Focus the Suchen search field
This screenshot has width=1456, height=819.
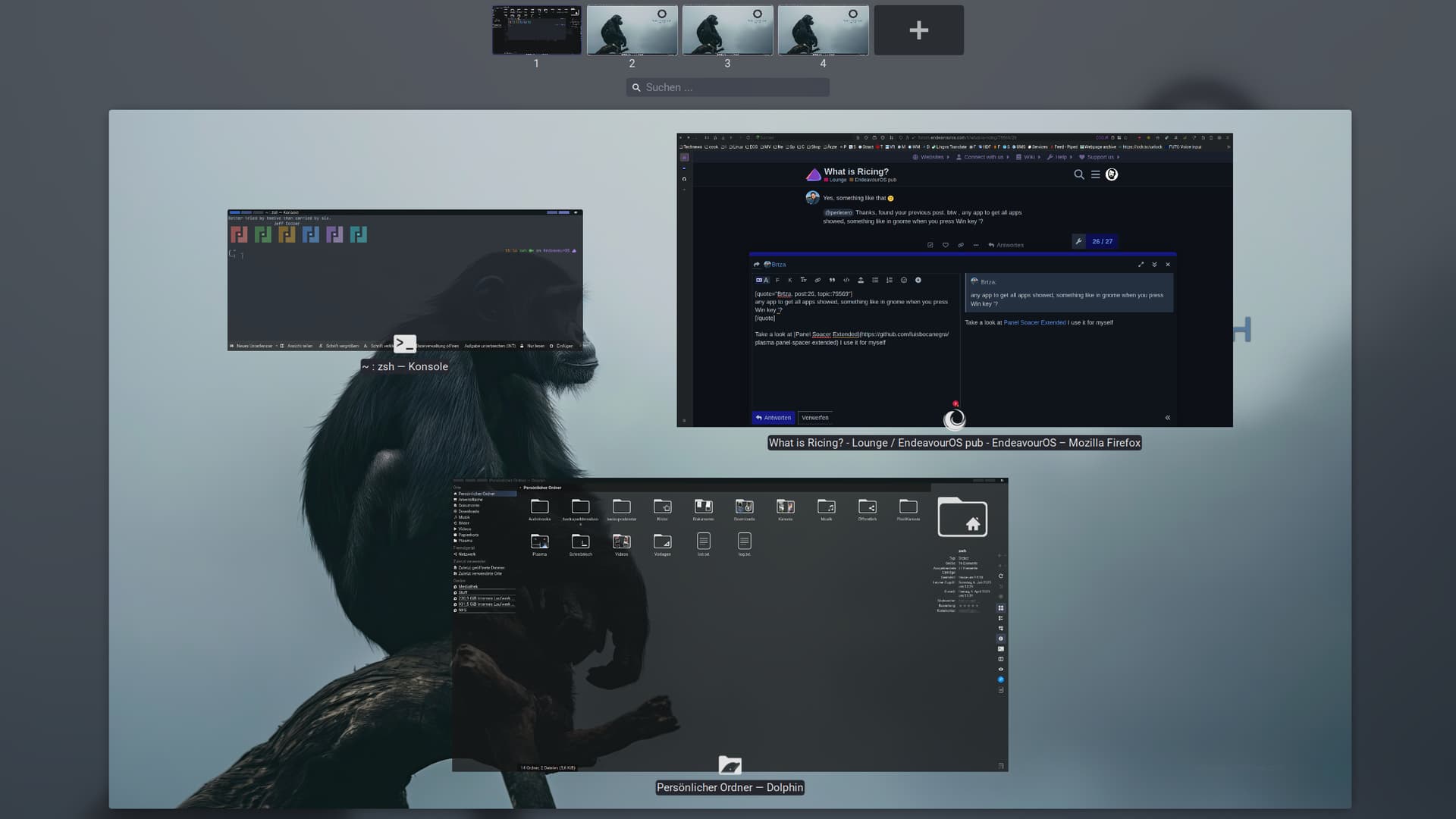click(728, 87)
